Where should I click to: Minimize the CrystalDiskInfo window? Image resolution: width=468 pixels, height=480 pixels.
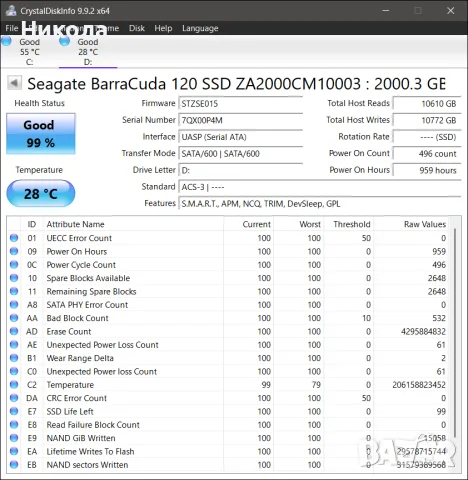(386, 11)
